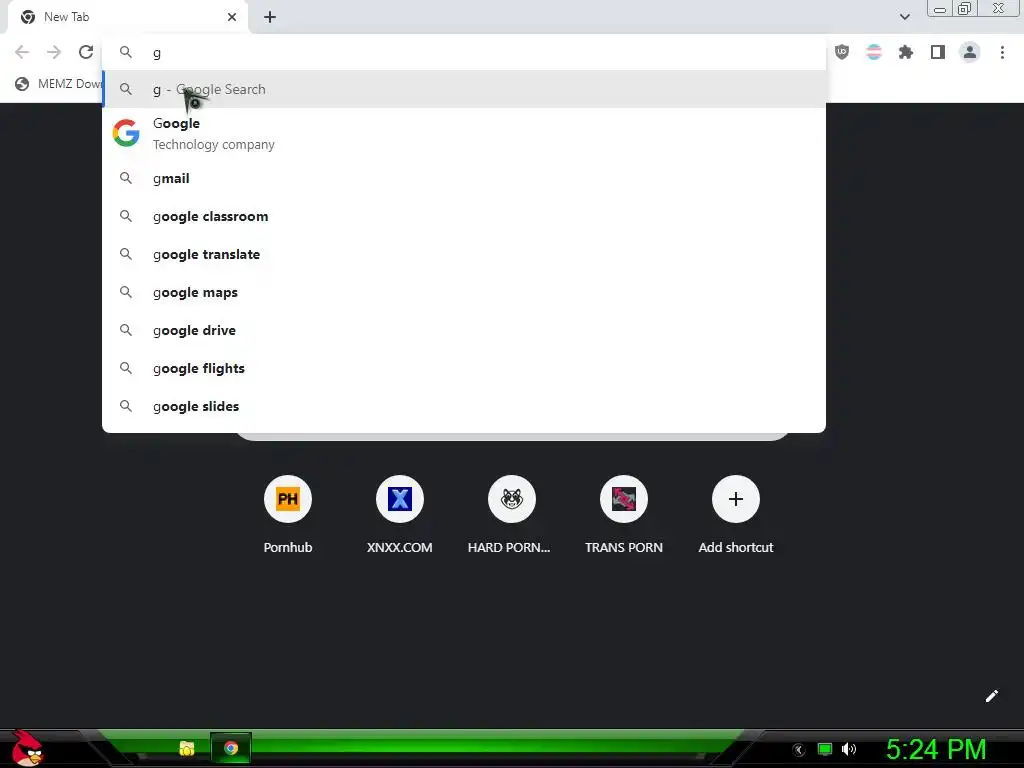Viewport: 1024px width, 768px height.
Task: Open the striped flag extension icon
Action: click(874, 52)
